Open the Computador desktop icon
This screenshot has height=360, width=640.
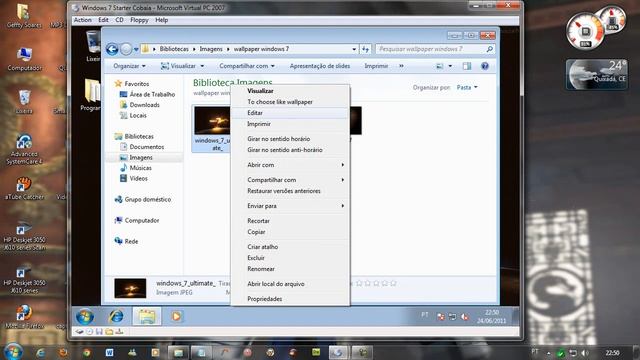coord(24,60)
